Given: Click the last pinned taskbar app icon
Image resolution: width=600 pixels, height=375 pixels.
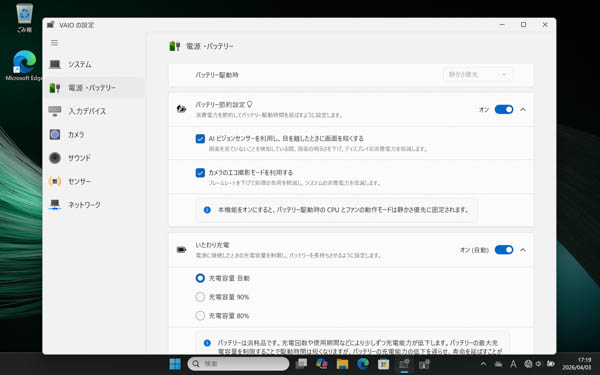Looking at the screenshot, I should coord(424,364).
